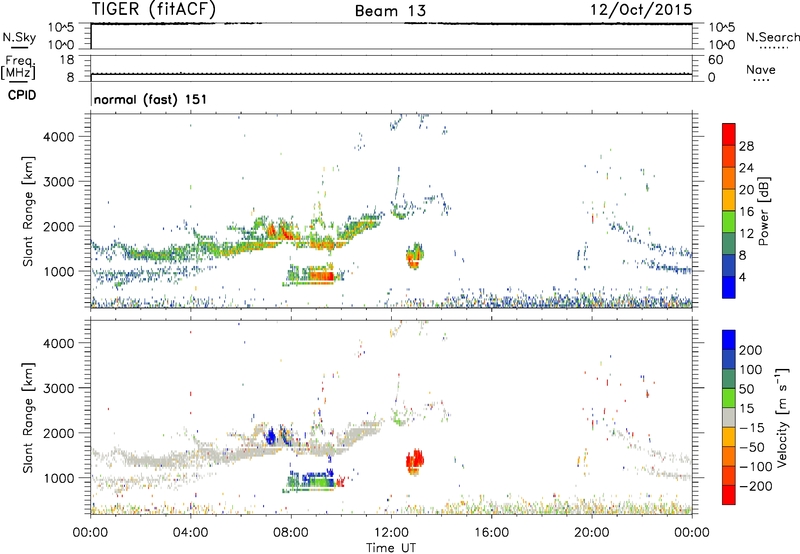Click the Beam 13 label
The image size is (800, 554).
(x=390, y=11)
